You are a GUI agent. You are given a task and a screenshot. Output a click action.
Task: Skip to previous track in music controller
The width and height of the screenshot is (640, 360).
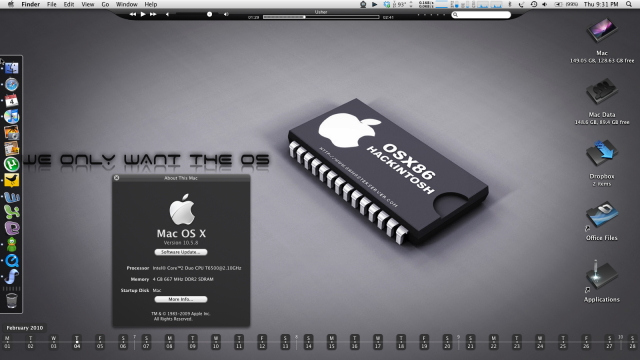pos(133,14)
